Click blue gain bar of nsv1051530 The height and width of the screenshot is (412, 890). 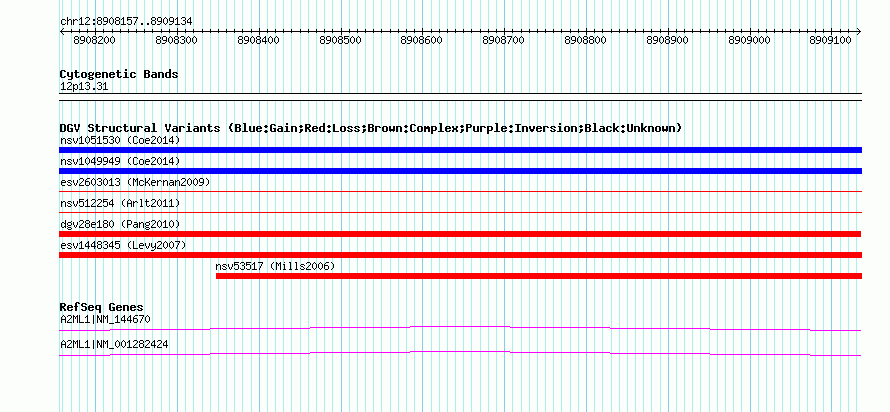pos(460,150)
